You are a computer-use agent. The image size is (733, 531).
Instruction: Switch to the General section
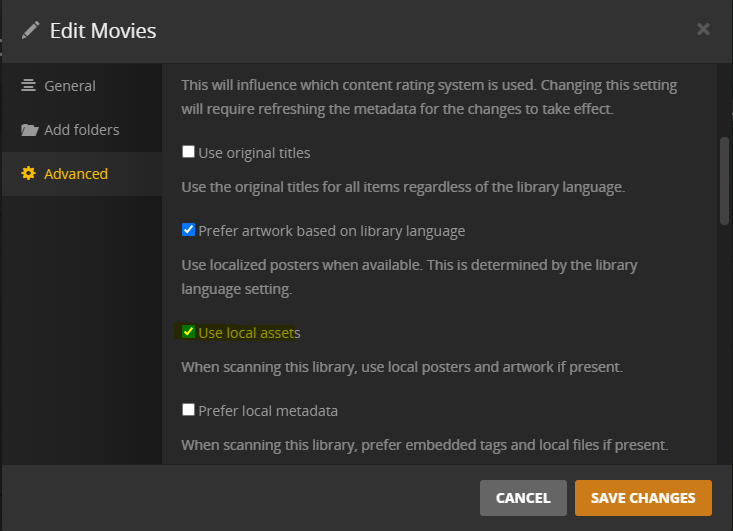click(x=70, y=86)
